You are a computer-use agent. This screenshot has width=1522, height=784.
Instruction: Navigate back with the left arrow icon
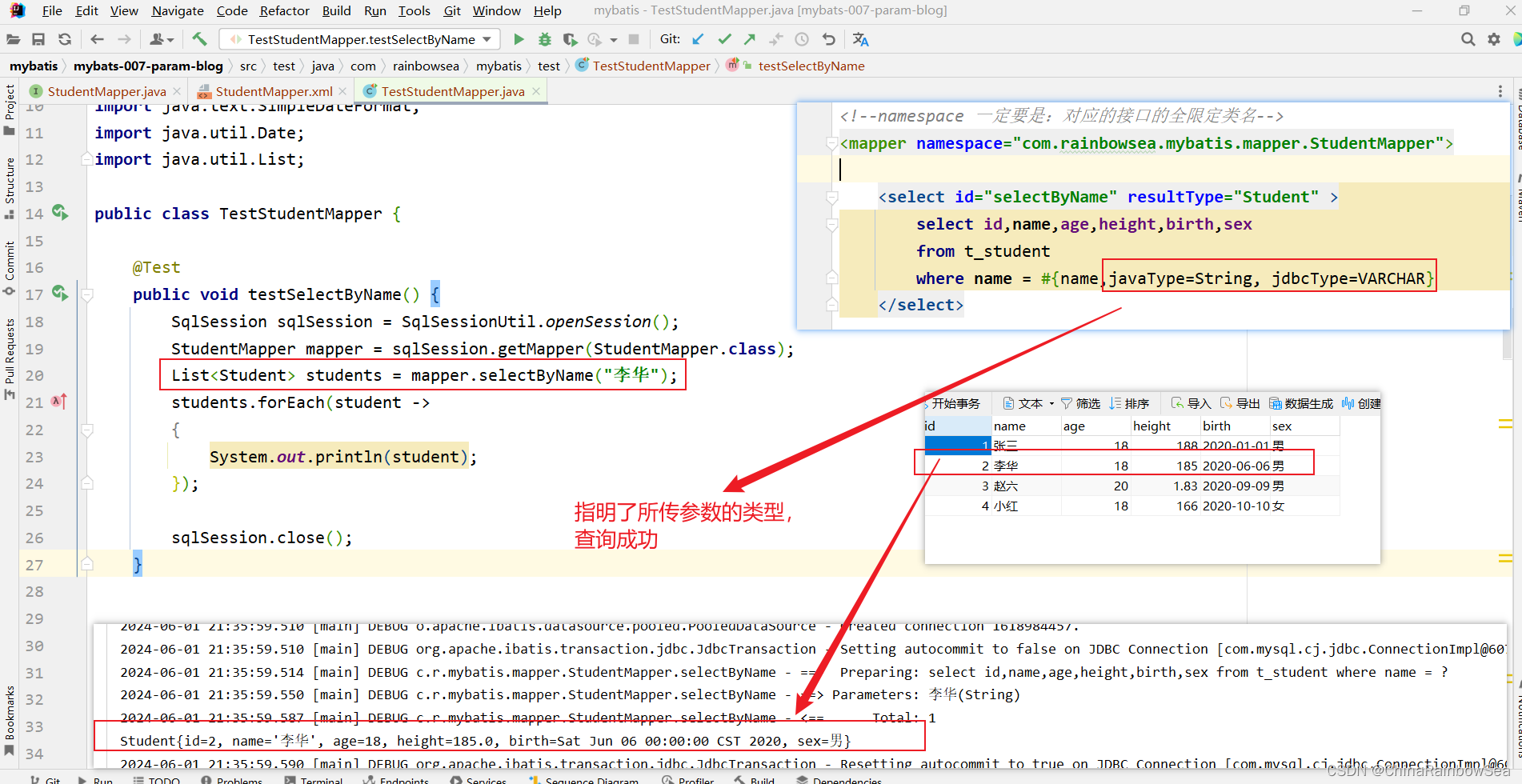97,39
